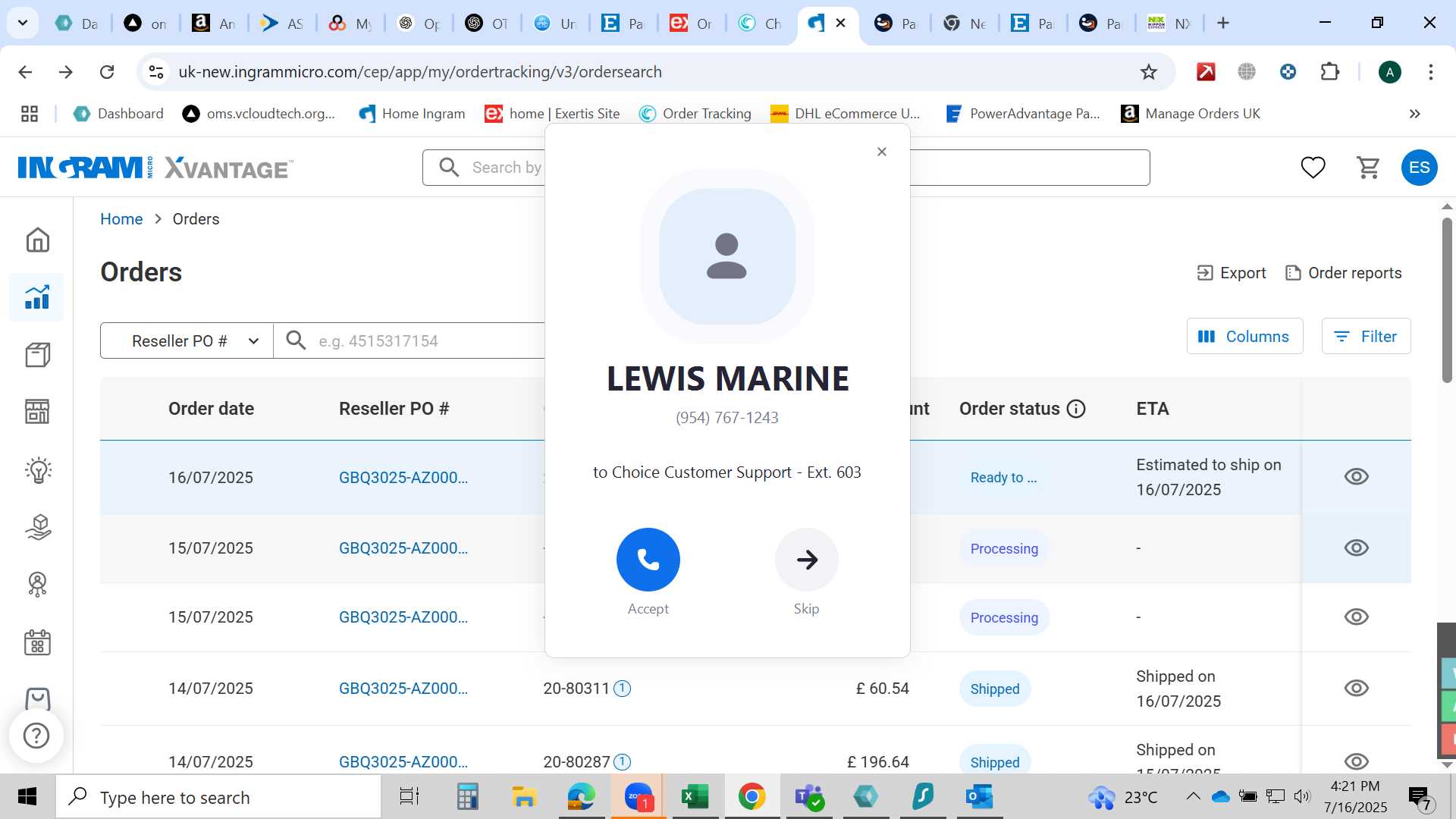This screenshot has height=819, width=1456.
Task: Open the Chrome three-dot menu
Action: pos(1430,72)
